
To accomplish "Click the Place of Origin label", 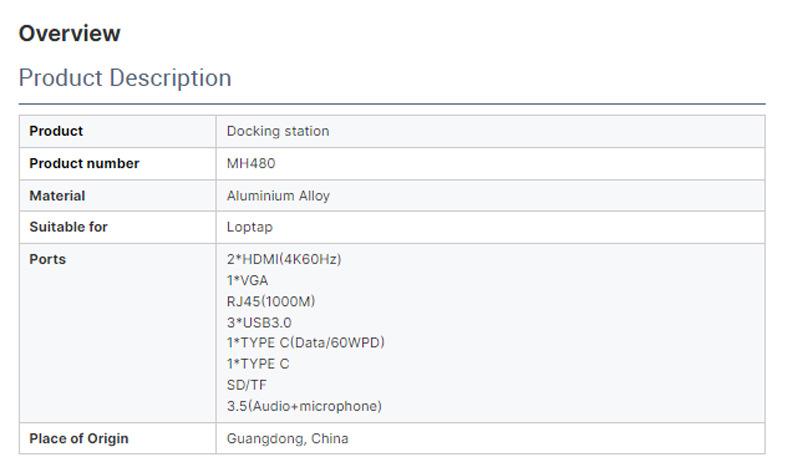I will (79, 438).
